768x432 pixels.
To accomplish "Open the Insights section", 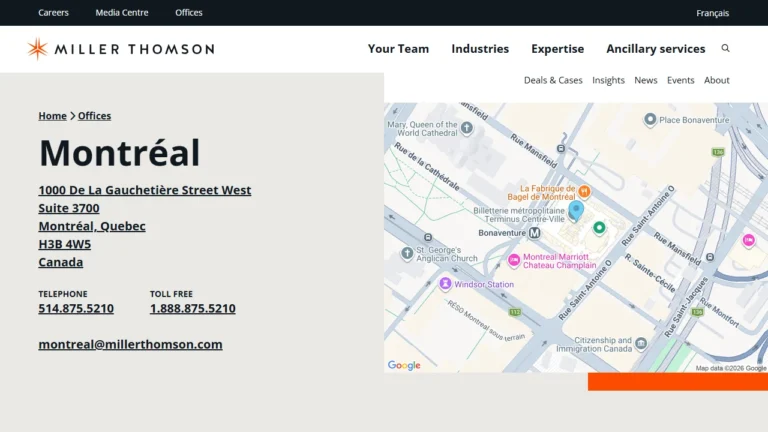I will [x=608, y=80].
